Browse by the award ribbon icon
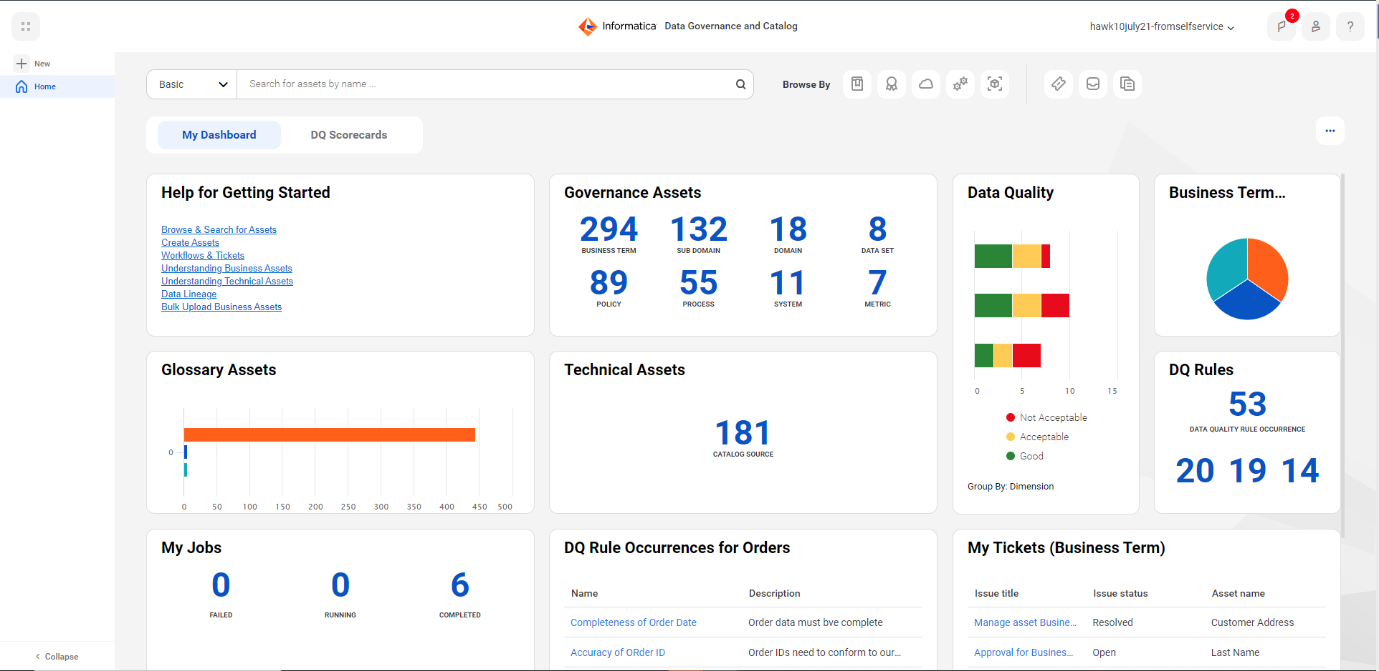Viewport: 1379px width, 671px height. coord(891,84)
